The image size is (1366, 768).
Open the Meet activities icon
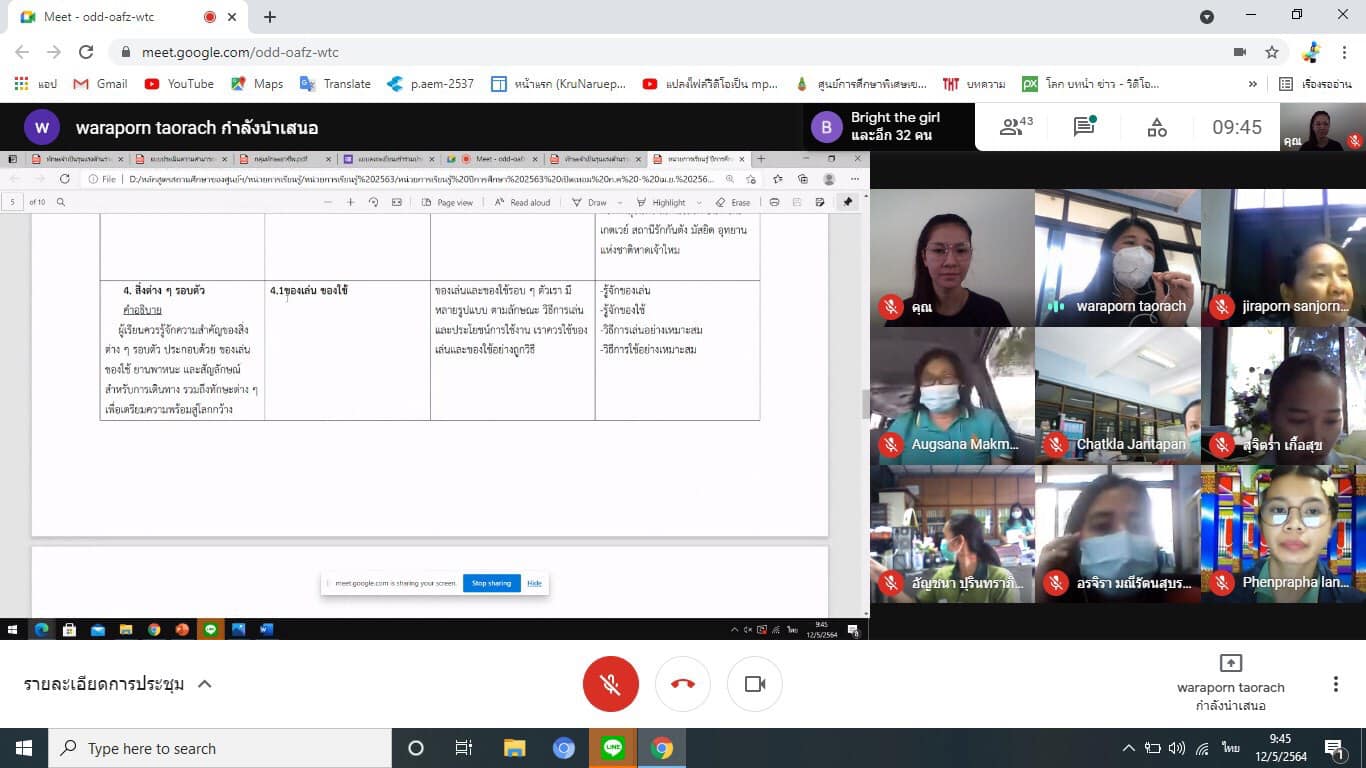tap(1157, 127)
